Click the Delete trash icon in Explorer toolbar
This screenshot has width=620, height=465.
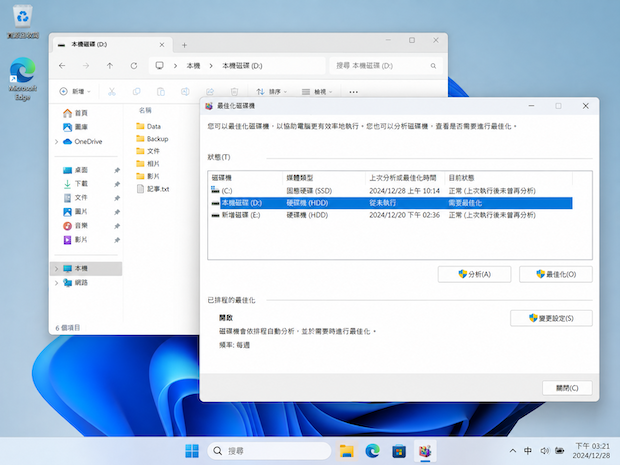pos(234,92)
